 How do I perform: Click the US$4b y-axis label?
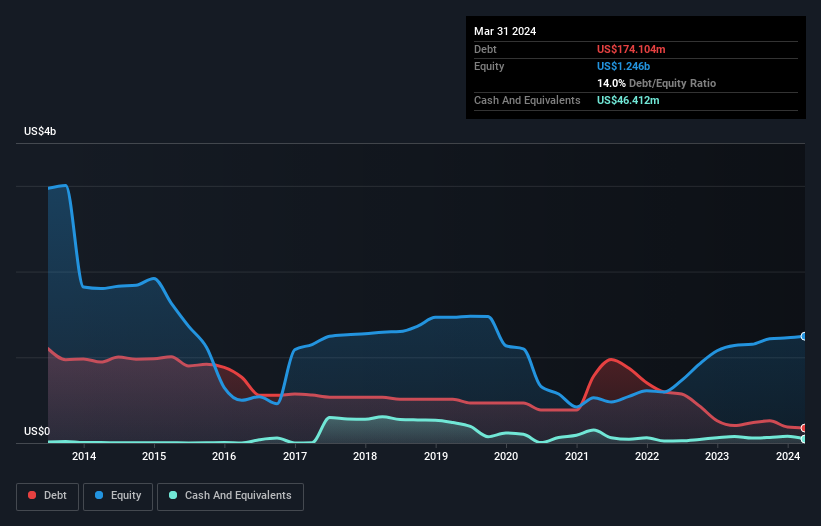(40, 131)
